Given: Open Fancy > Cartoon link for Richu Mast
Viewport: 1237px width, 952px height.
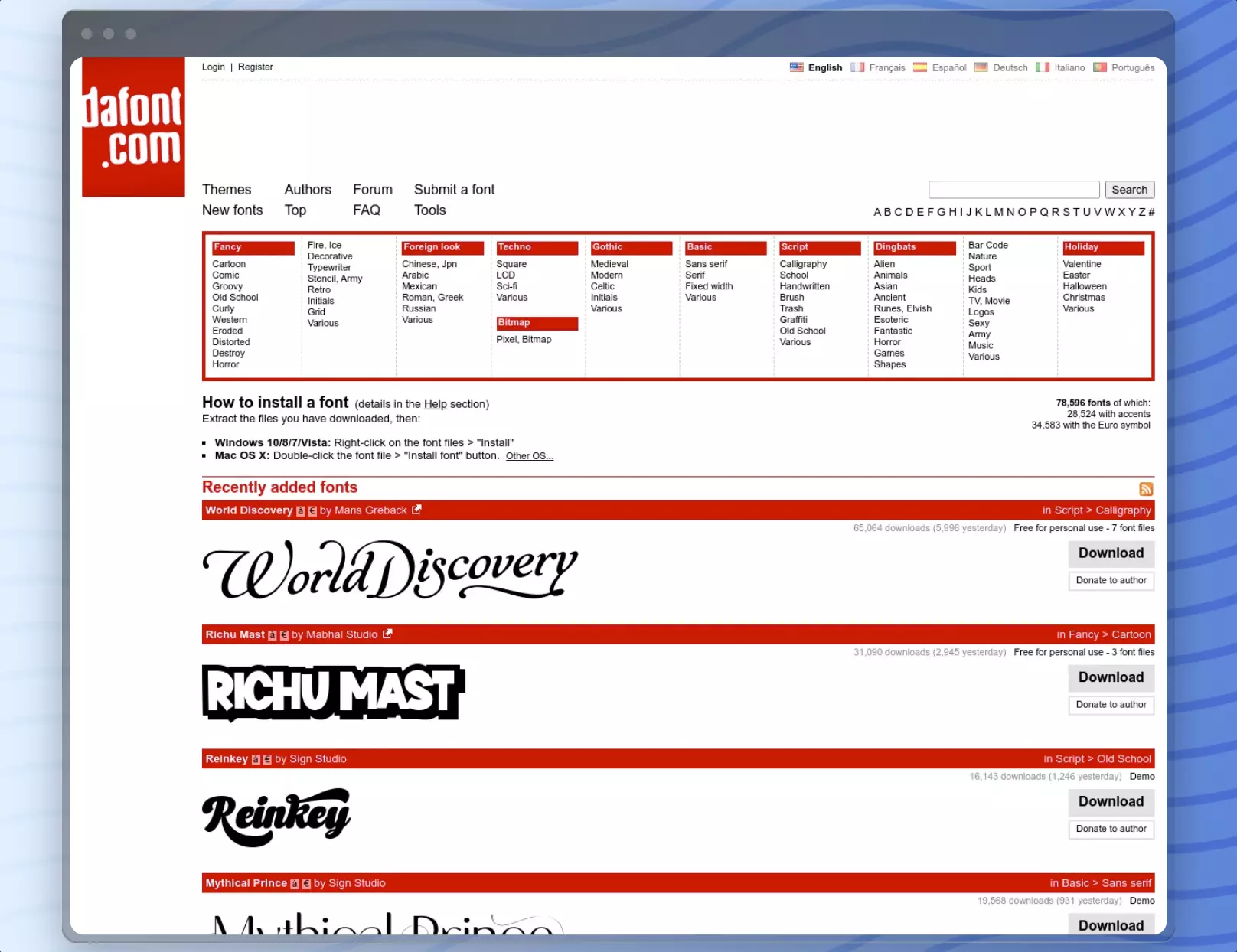Looking at the screenshot, I should coord(1109,634).
